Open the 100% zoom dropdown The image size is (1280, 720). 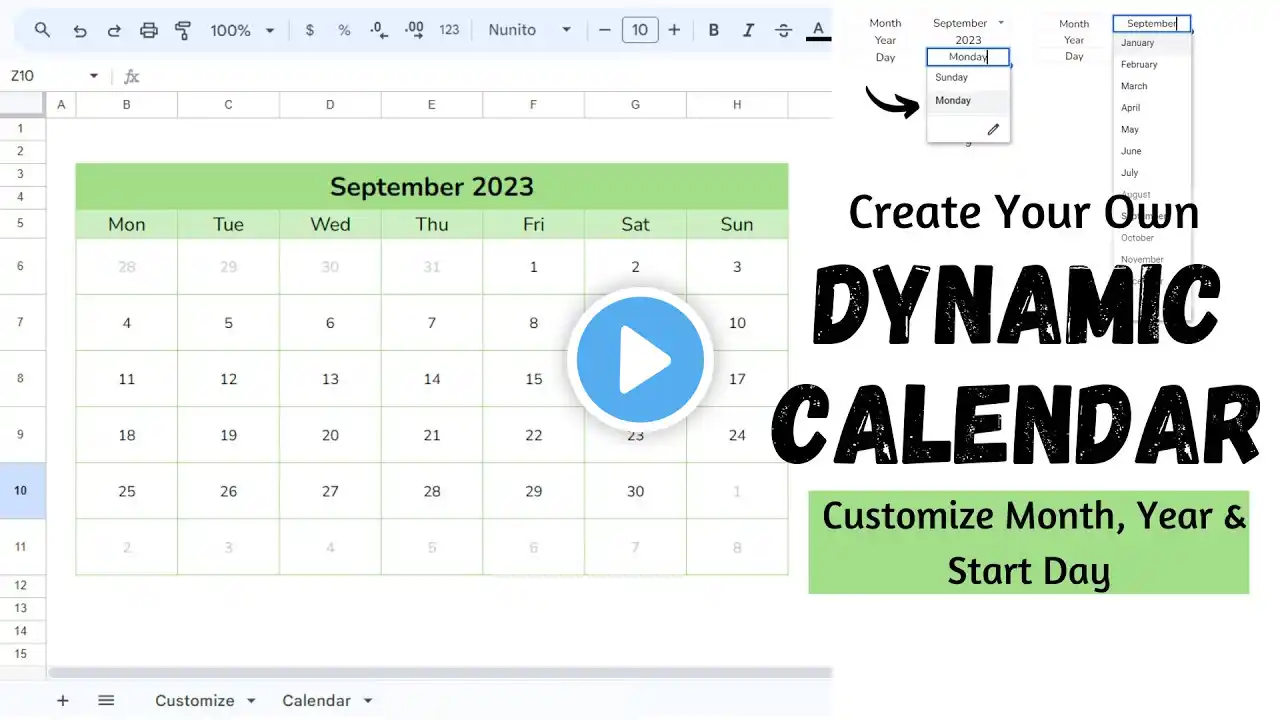[242, 30]
